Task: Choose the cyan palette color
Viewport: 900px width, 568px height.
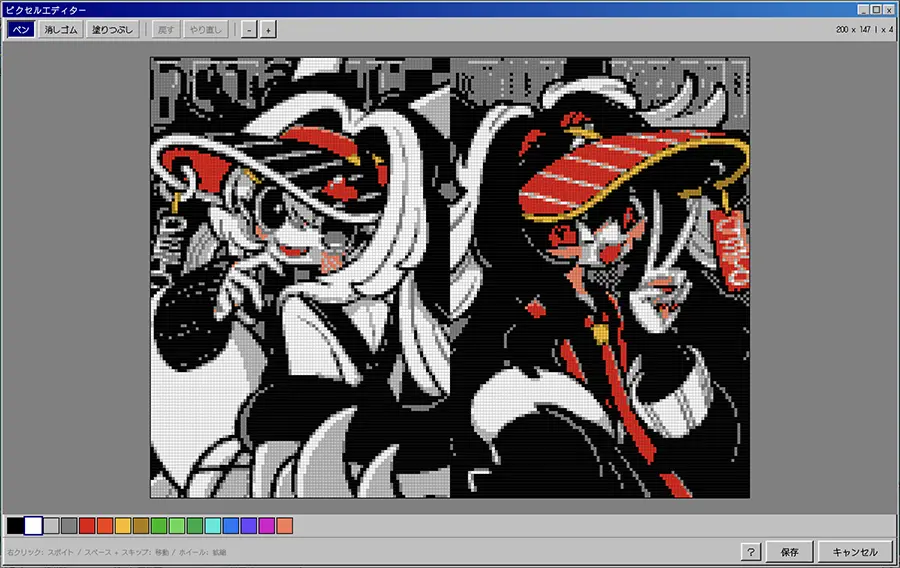Action: [x=213, y=526]
